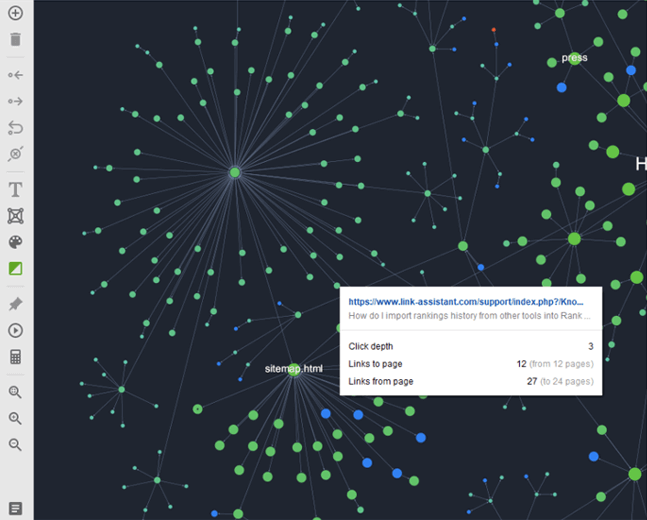This screenshot has height=520, width=647.
Task: Select the outgoing links arrow icon
Action: pos(15,101)
